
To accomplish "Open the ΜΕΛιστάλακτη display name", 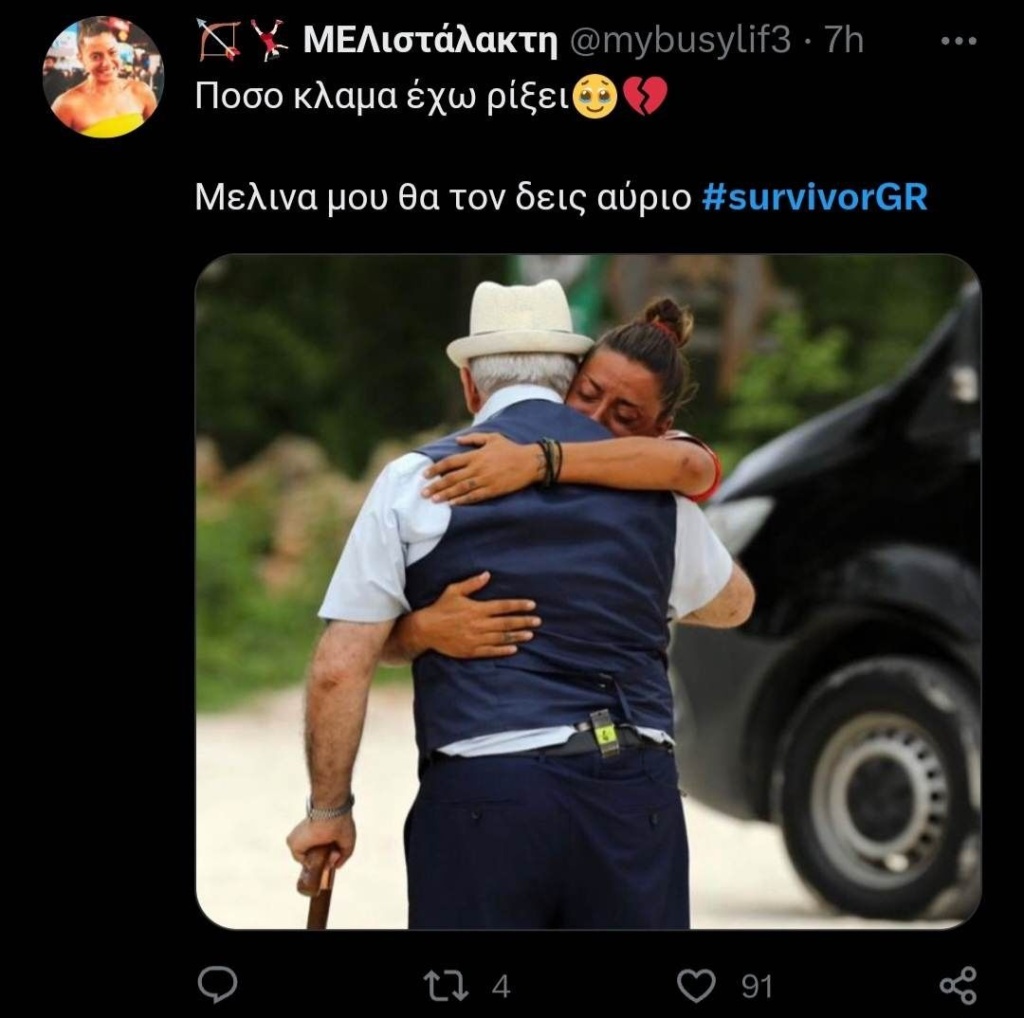I will tap(430, 41).
